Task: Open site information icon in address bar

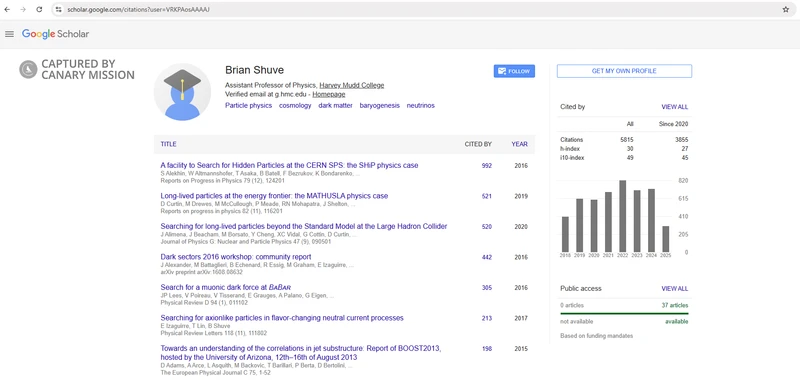Action: coord(58,10)
